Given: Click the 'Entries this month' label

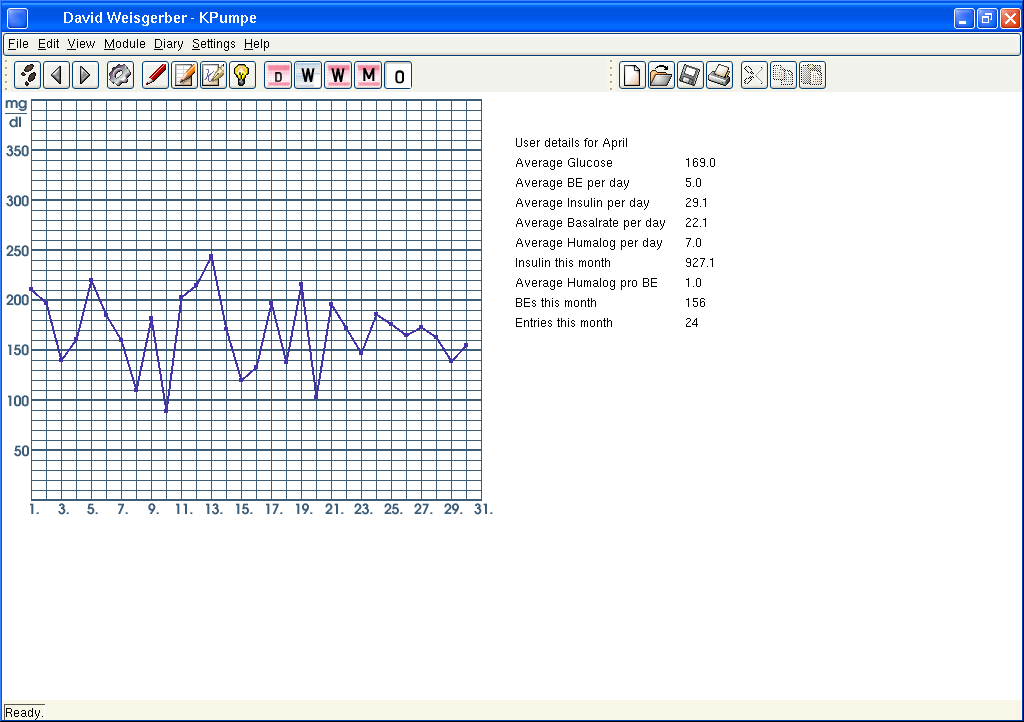Looking at the screenshot, I should pyautogui.click(x=564, y=322).
